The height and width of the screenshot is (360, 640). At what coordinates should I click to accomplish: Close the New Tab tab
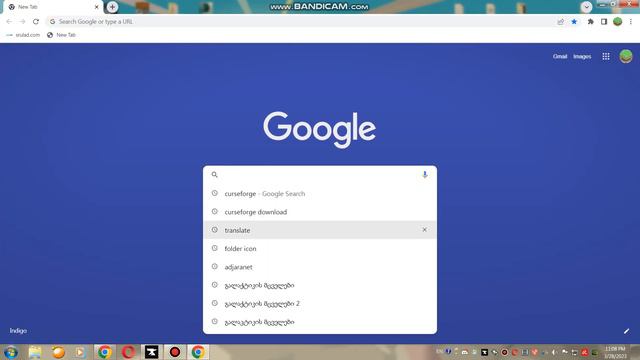97,7
